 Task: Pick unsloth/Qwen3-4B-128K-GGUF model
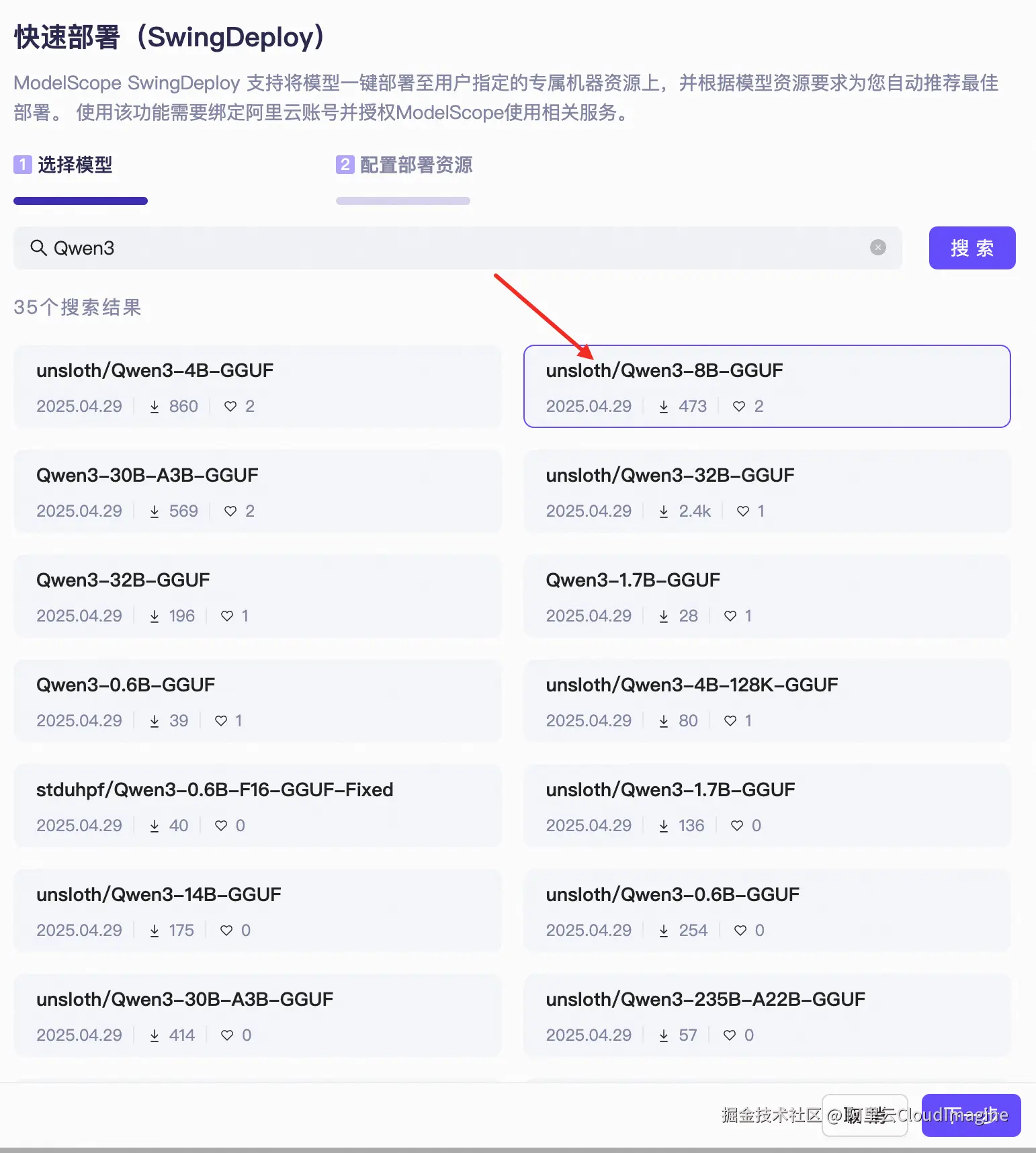pos(767,701)
